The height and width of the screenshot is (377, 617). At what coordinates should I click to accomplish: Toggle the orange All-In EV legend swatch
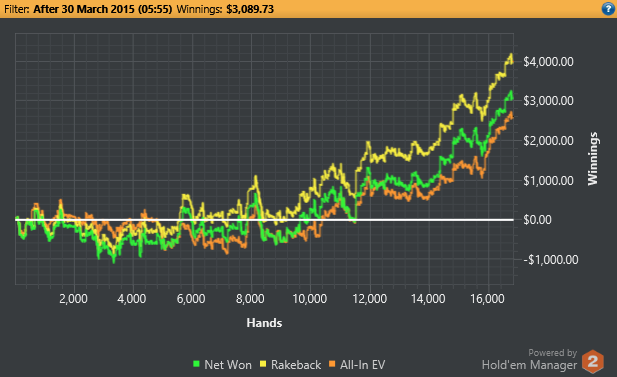pyautogui.click(x=333, y=364)
